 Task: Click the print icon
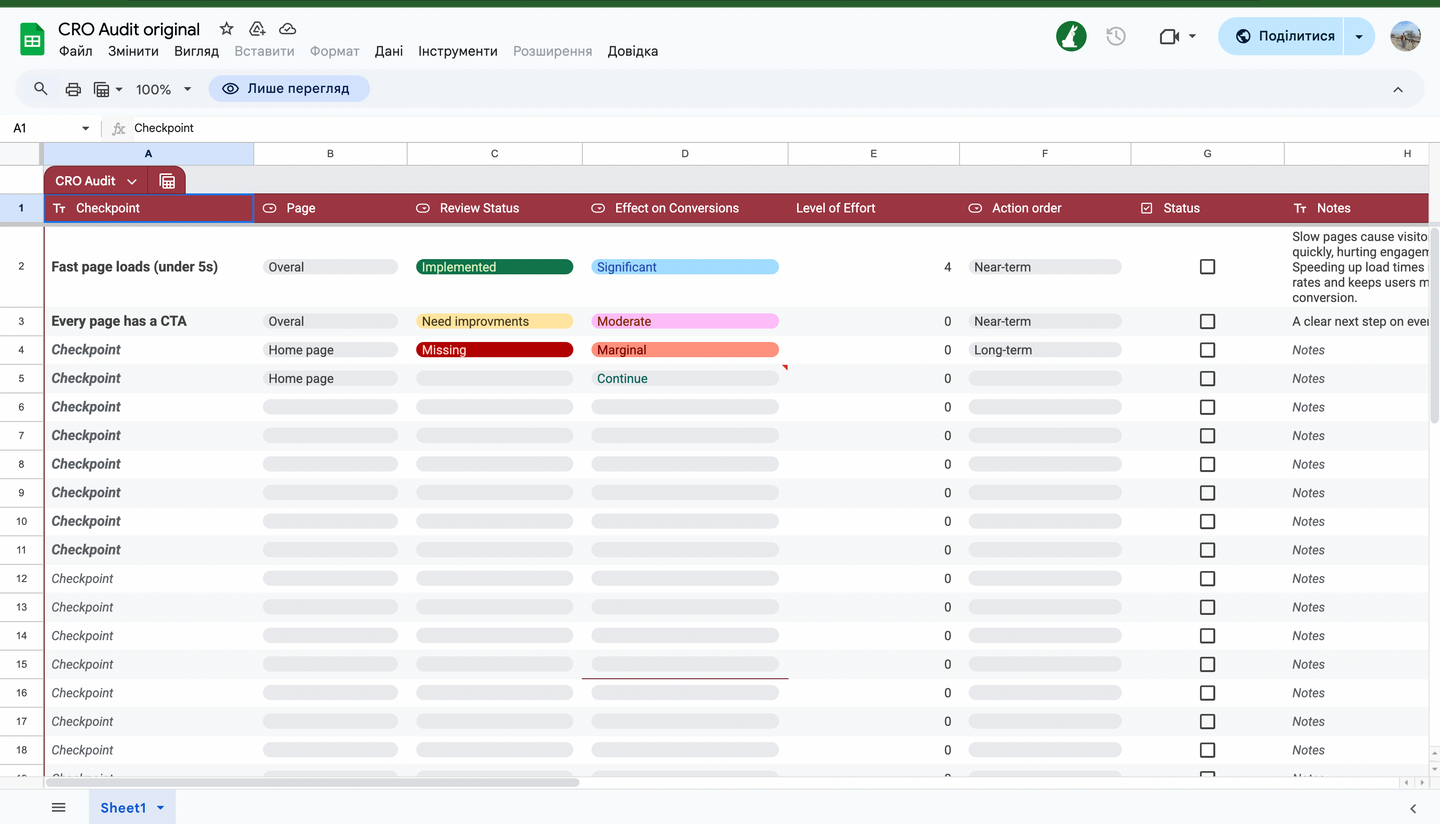click(73, 89)
